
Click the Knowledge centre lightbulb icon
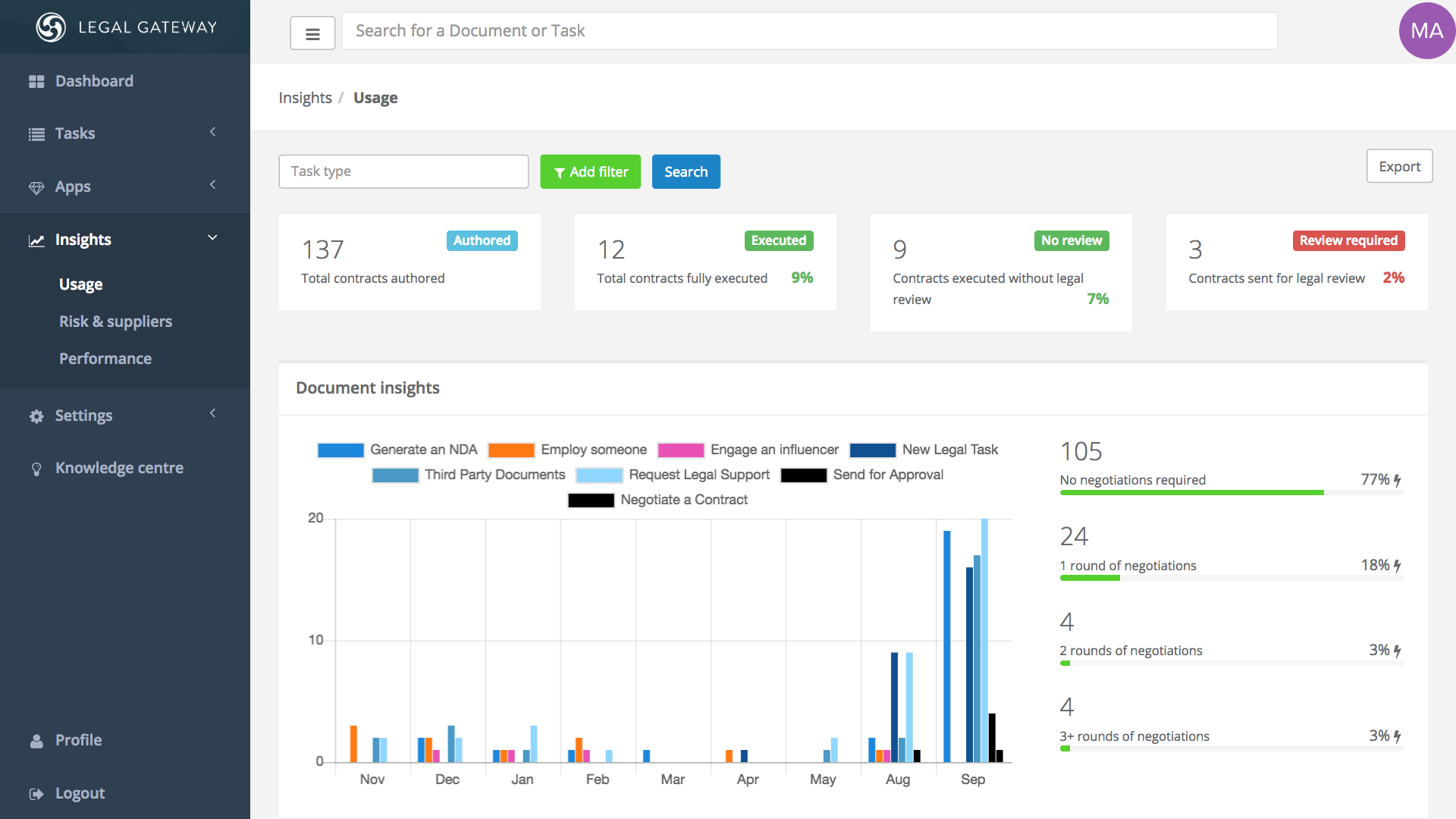[x=36, y=469]
